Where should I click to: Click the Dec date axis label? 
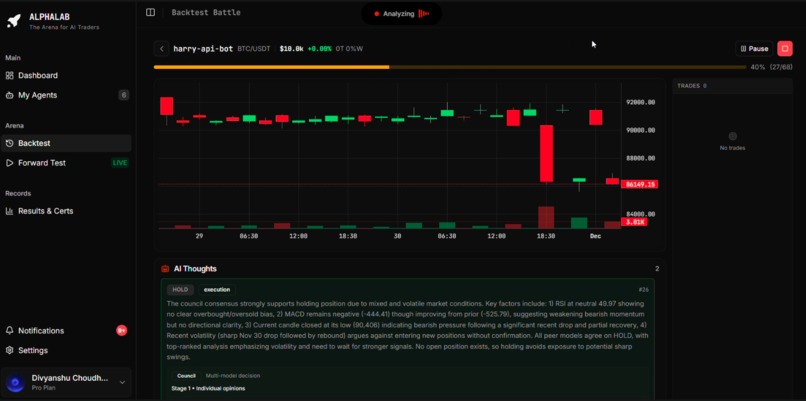pyautogui.click(x=595, y=236)
